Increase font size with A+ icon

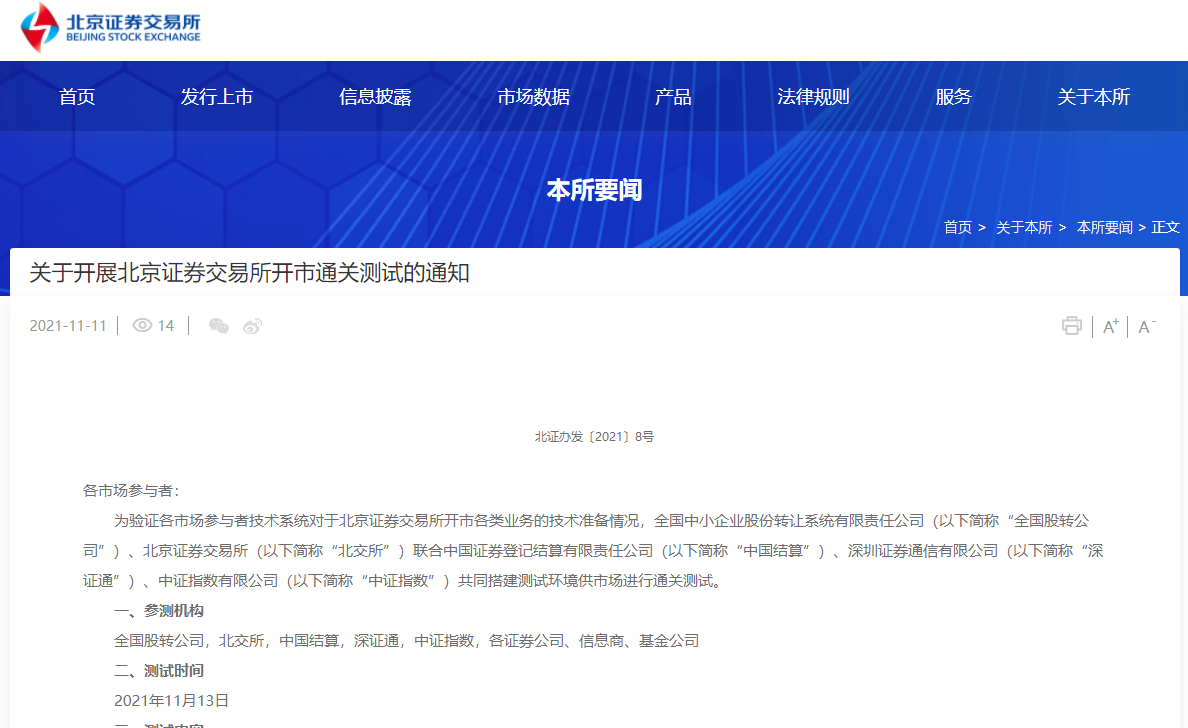(x=1111, y=327)
